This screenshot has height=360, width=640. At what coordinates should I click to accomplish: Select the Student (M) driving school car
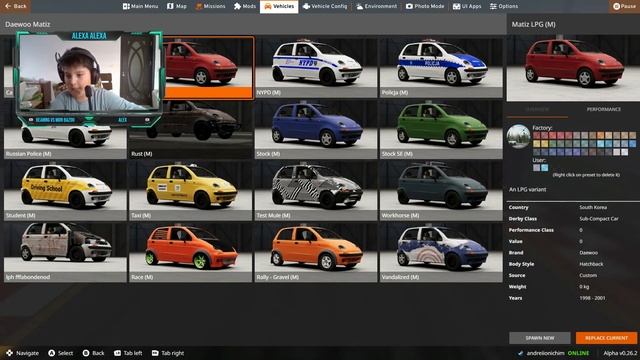point(65,191)
